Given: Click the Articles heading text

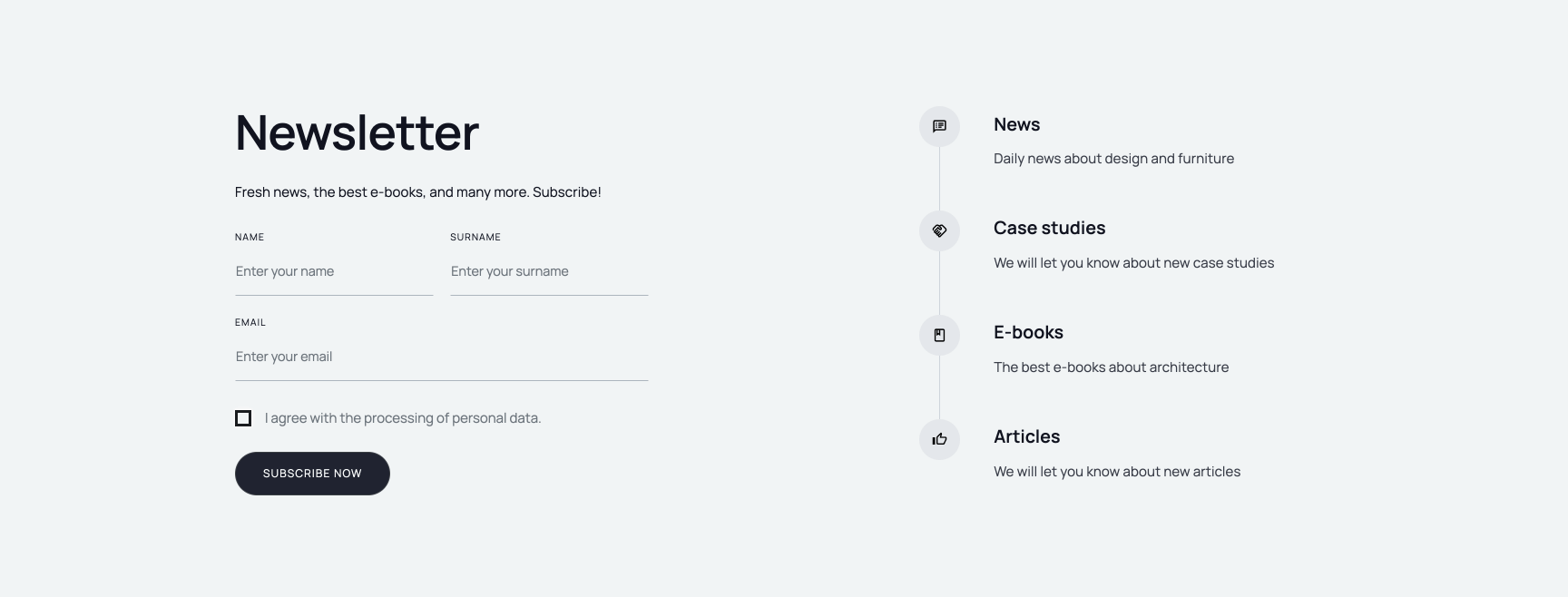Looking at the screenshot, I should coord(1026,436).
